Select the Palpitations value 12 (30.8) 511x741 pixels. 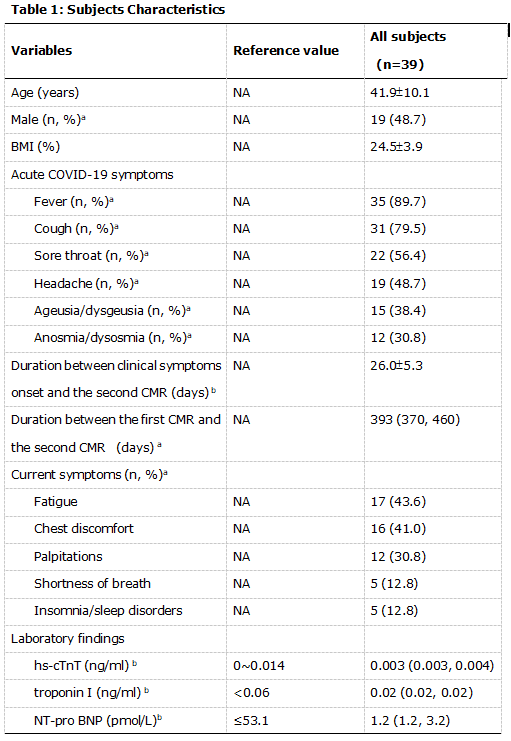coord(398,557)
